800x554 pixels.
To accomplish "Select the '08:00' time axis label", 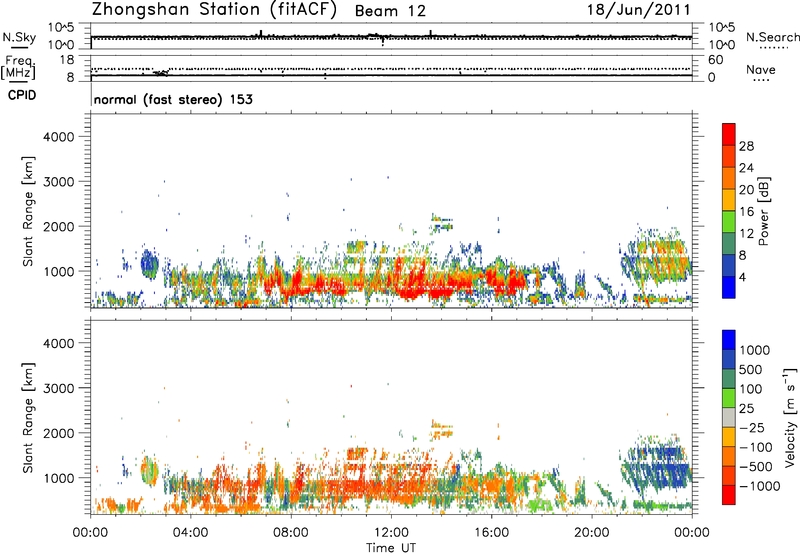I will [x=291, y=533].
